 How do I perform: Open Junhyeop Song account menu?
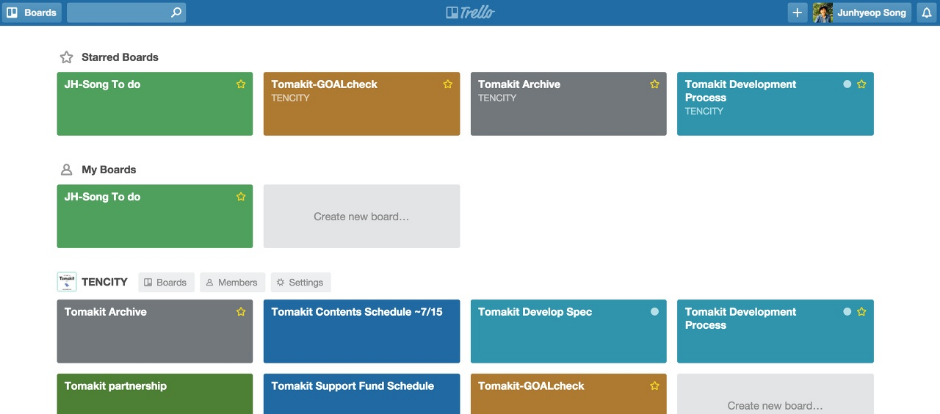point(871,13)
